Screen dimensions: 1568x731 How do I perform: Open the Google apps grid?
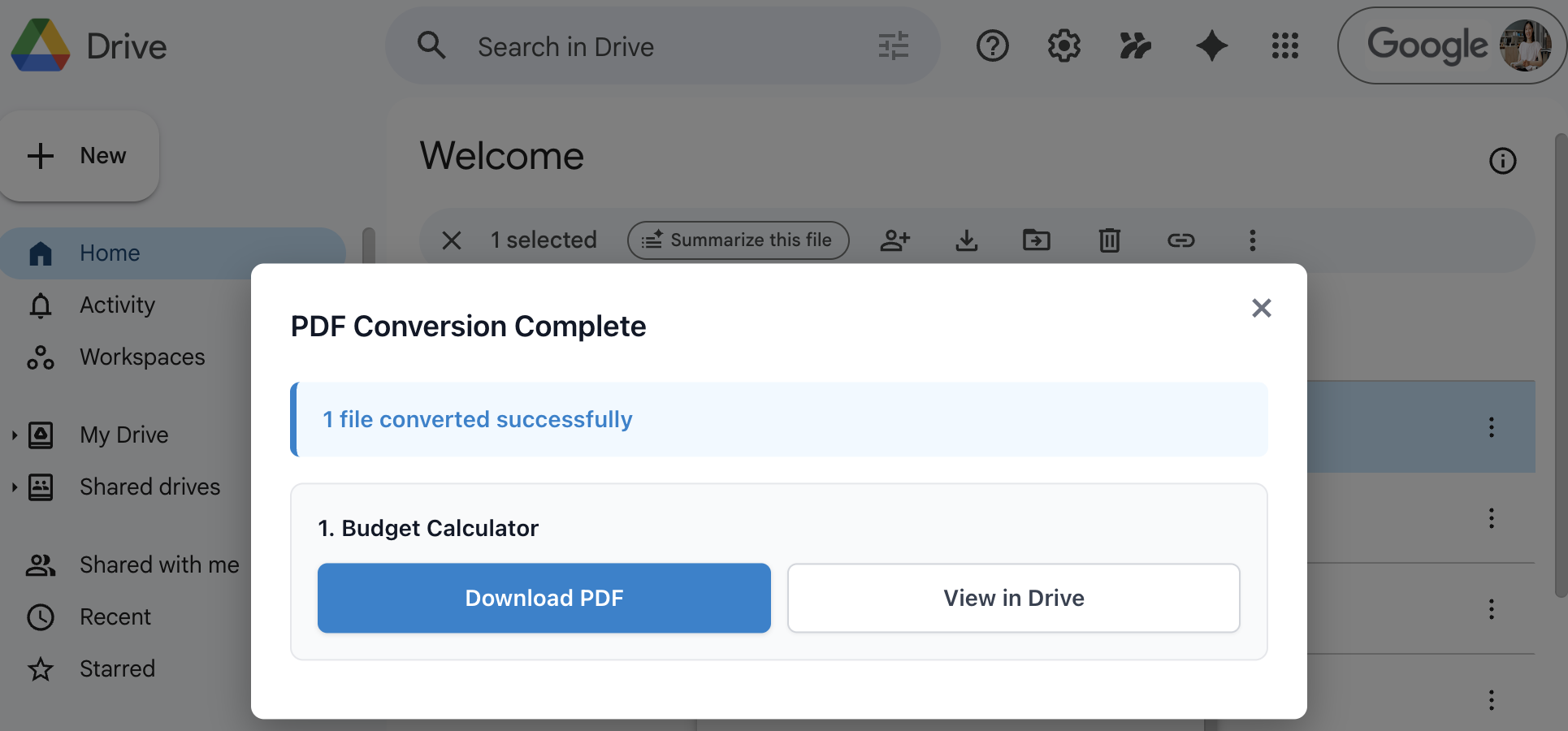(x=1284, y=46)
